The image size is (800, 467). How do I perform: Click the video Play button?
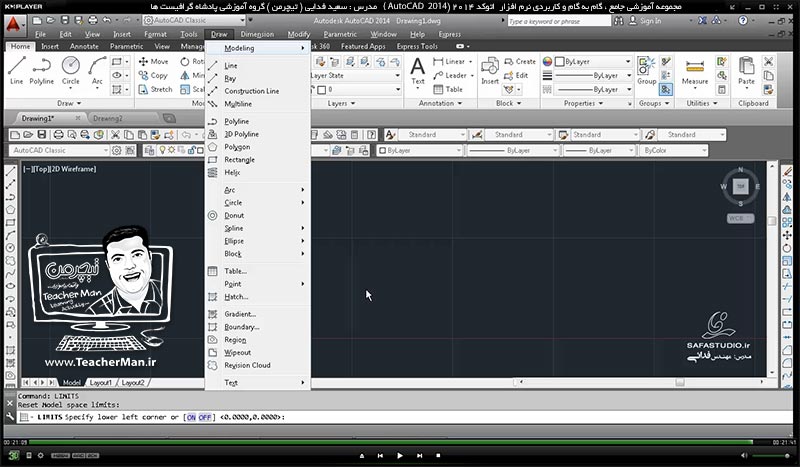tap(399, 455)
